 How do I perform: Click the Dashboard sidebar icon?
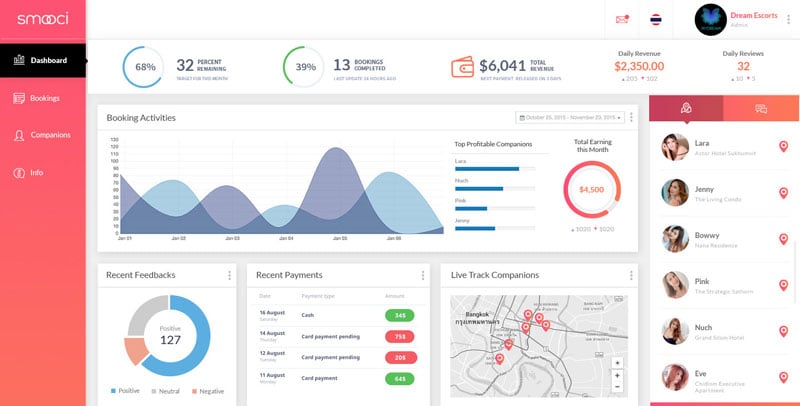pyautogui.click(x=19, y=60)
